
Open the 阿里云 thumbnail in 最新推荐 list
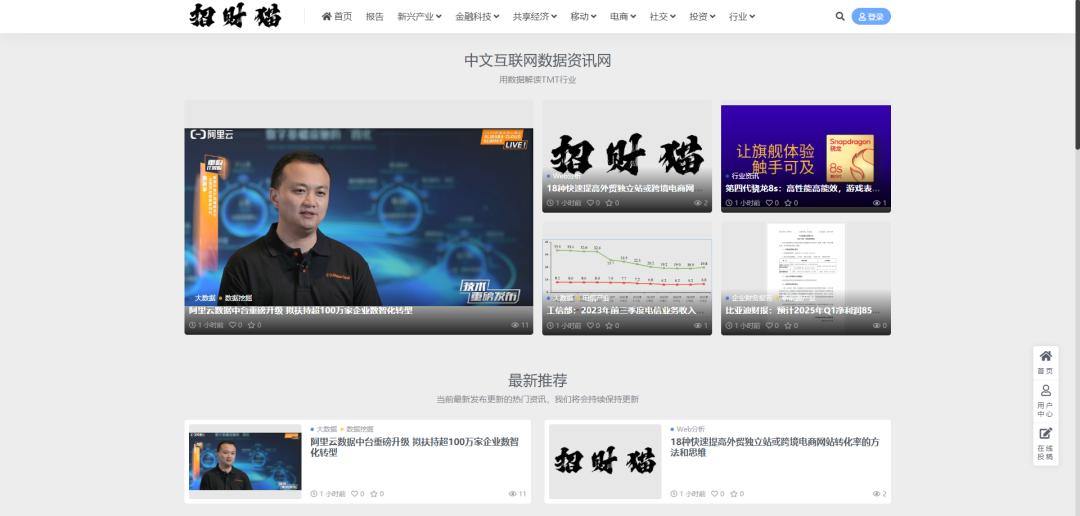pos(245,461)
